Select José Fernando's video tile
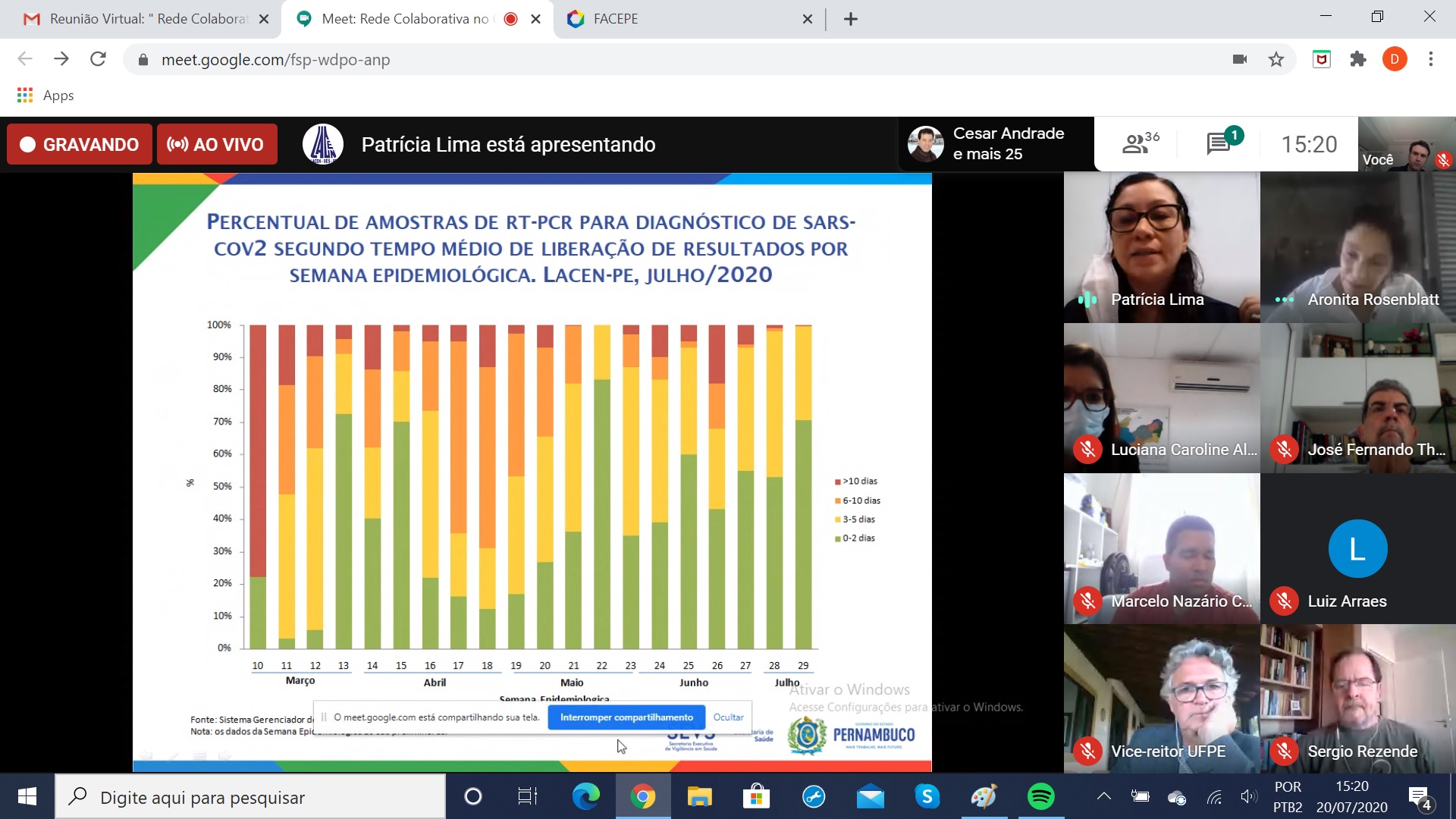 pos(1358,398)
